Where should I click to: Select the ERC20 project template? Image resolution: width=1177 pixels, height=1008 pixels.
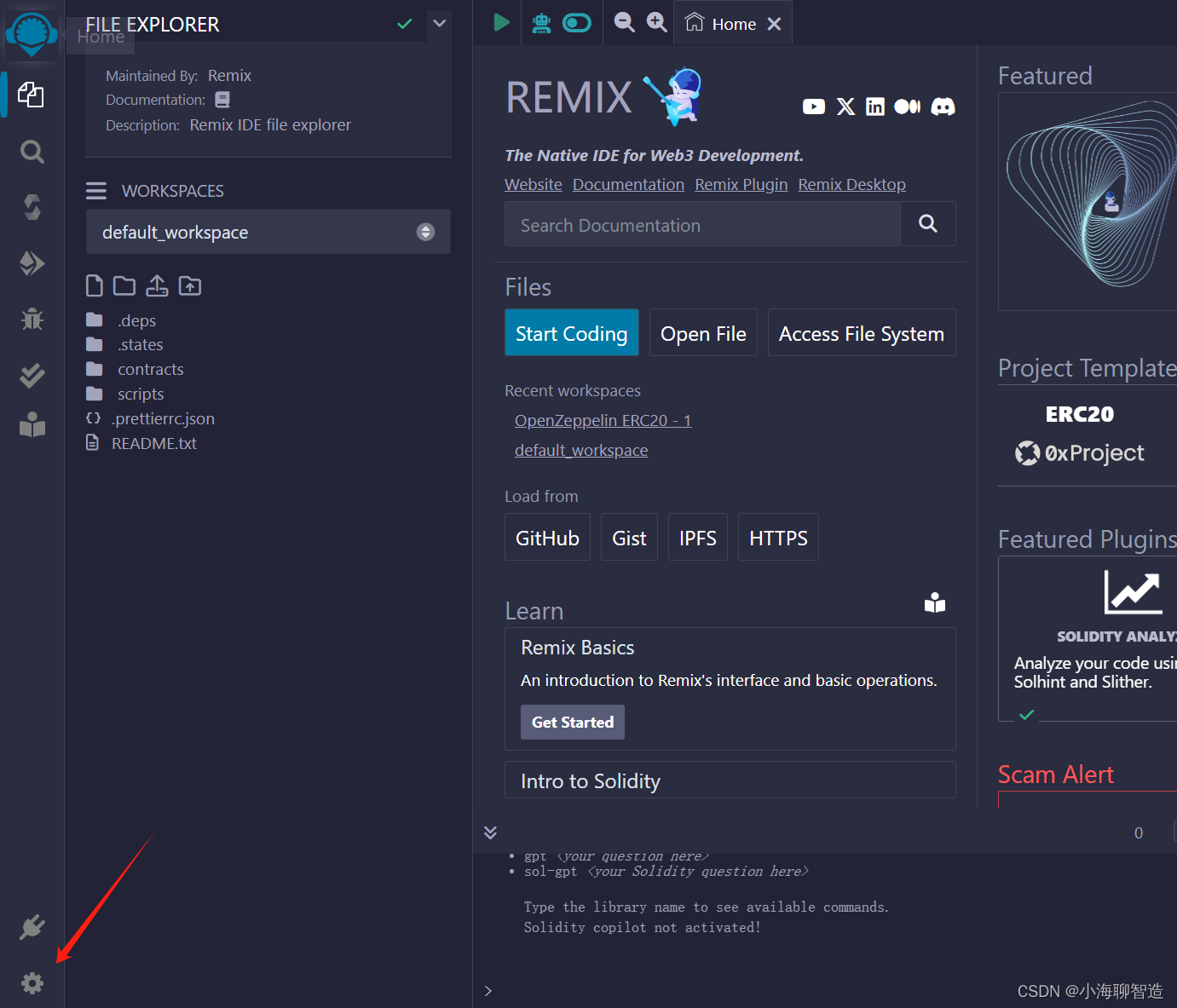tap(1079, 414)
